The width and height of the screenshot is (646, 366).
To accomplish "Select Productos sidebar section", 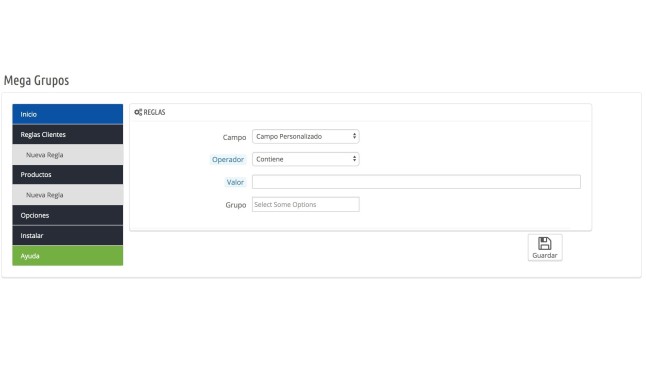I will tap(68, 175).
